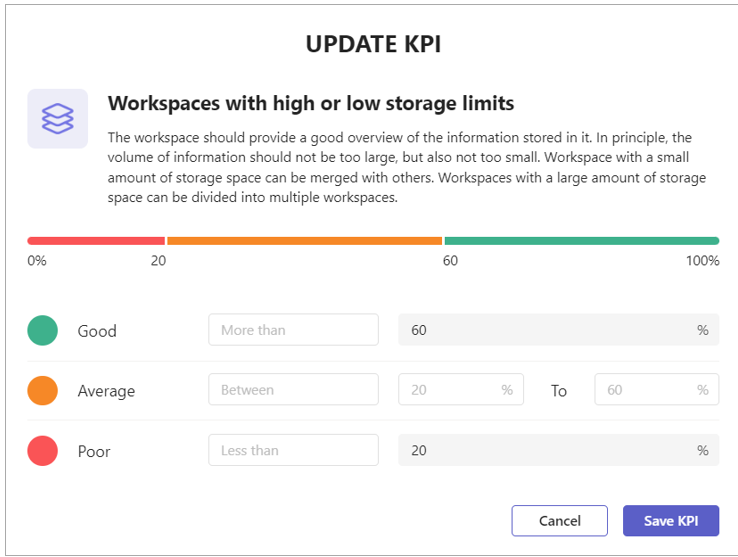Click the Poor threshold 20 percent field
The image size is (738, 557).
558,450
